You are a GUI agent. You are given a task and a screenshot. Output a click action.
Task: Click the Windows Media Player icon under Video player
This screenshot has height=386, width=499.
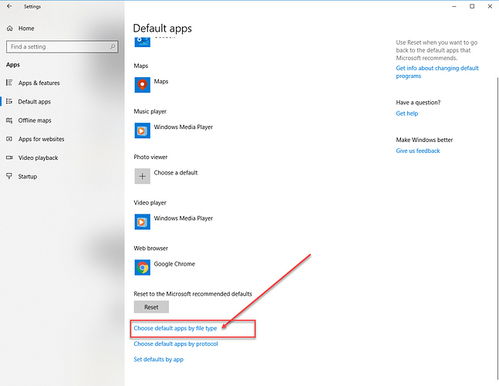click(x=142, y=222)
